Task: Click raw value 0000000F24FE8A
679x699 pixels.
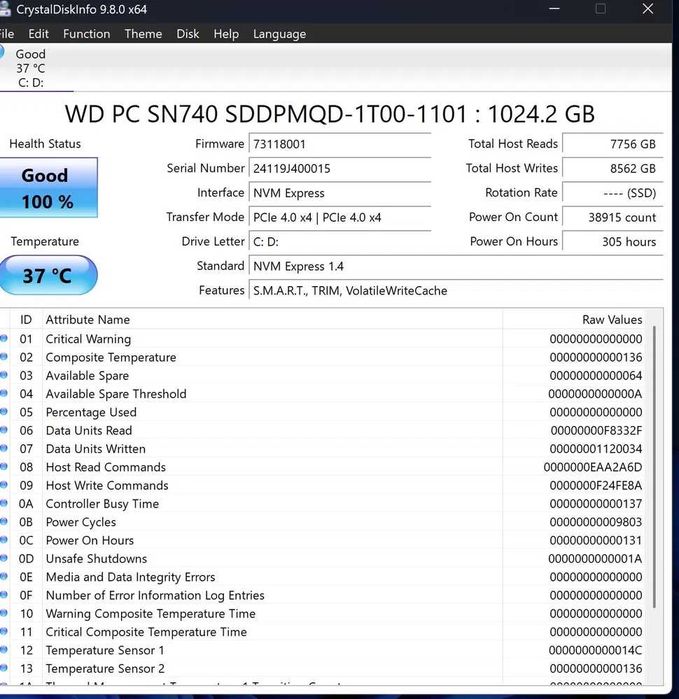Action: [x=596, y=485]
